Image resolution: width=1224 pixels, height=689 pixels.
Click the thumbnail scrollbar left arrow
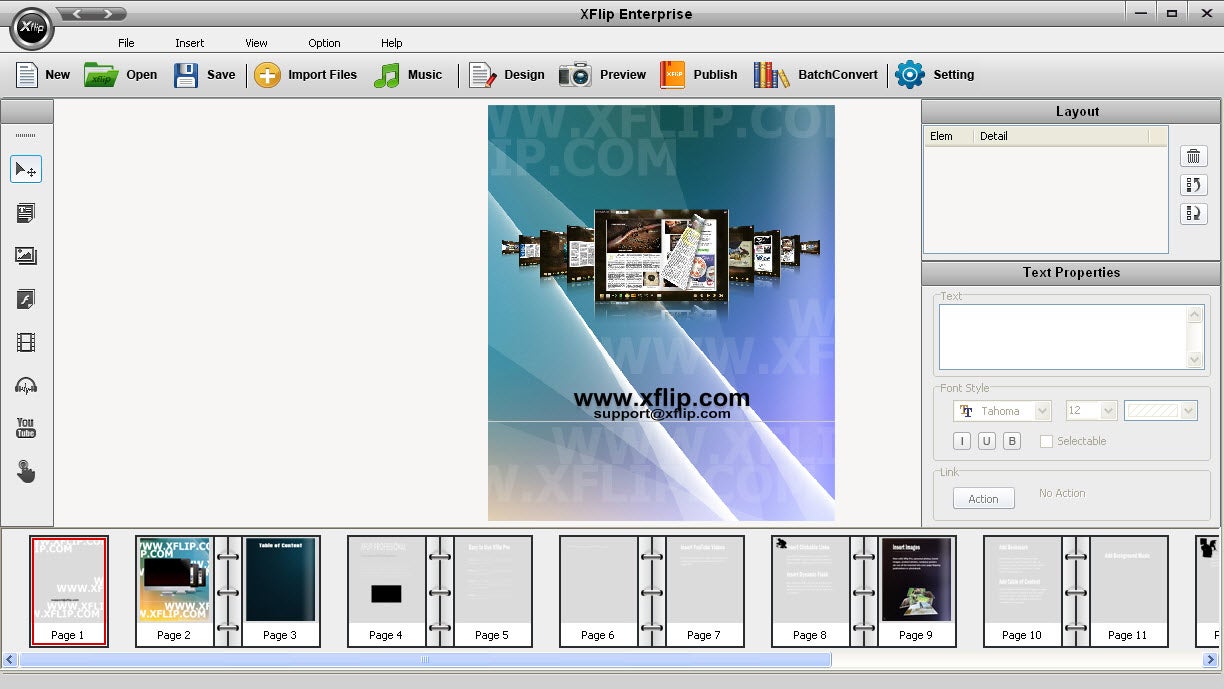(10, 660)
